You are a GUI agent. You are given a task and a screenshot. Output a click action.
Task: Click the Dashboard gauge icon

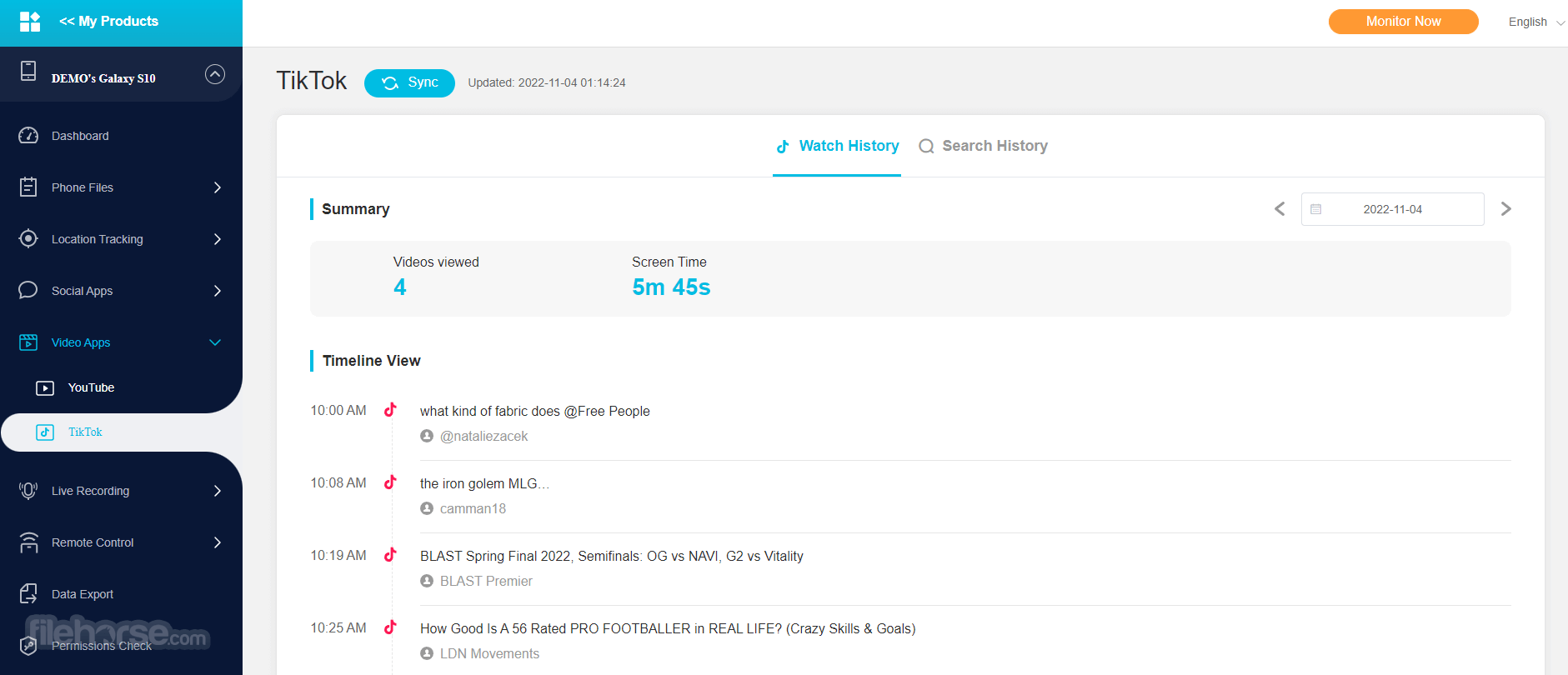[28, 136]
